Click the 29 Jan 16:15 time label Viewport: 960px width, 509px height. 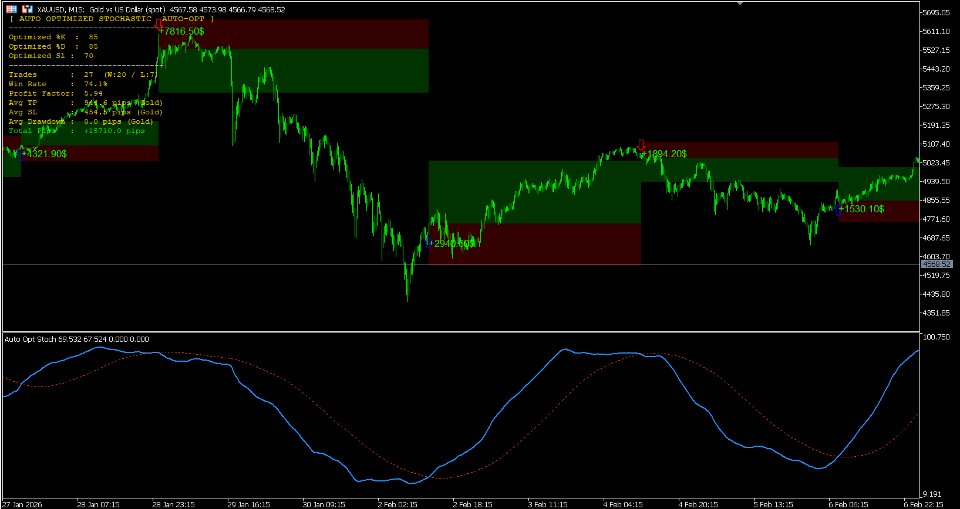click(x=248, y=504)
